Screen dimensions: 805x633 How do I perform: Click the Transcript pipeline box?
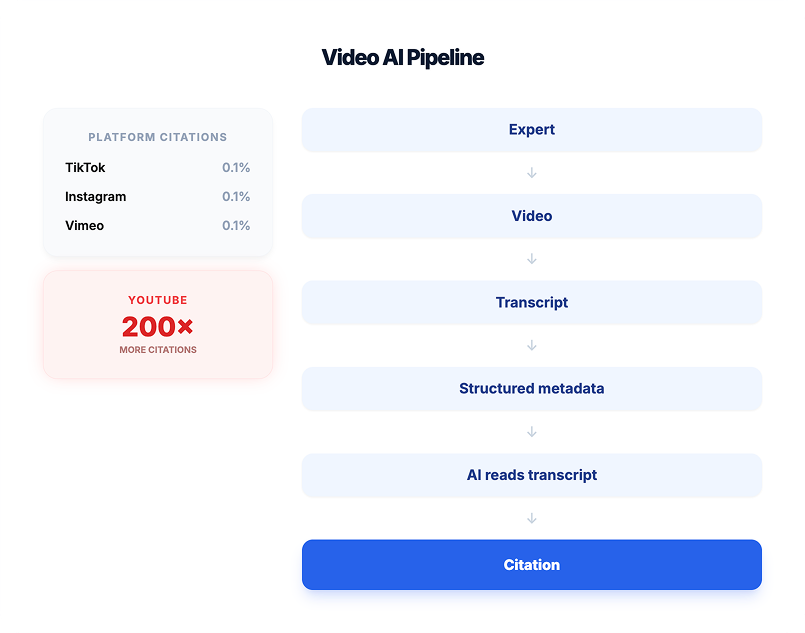(531, 302)
